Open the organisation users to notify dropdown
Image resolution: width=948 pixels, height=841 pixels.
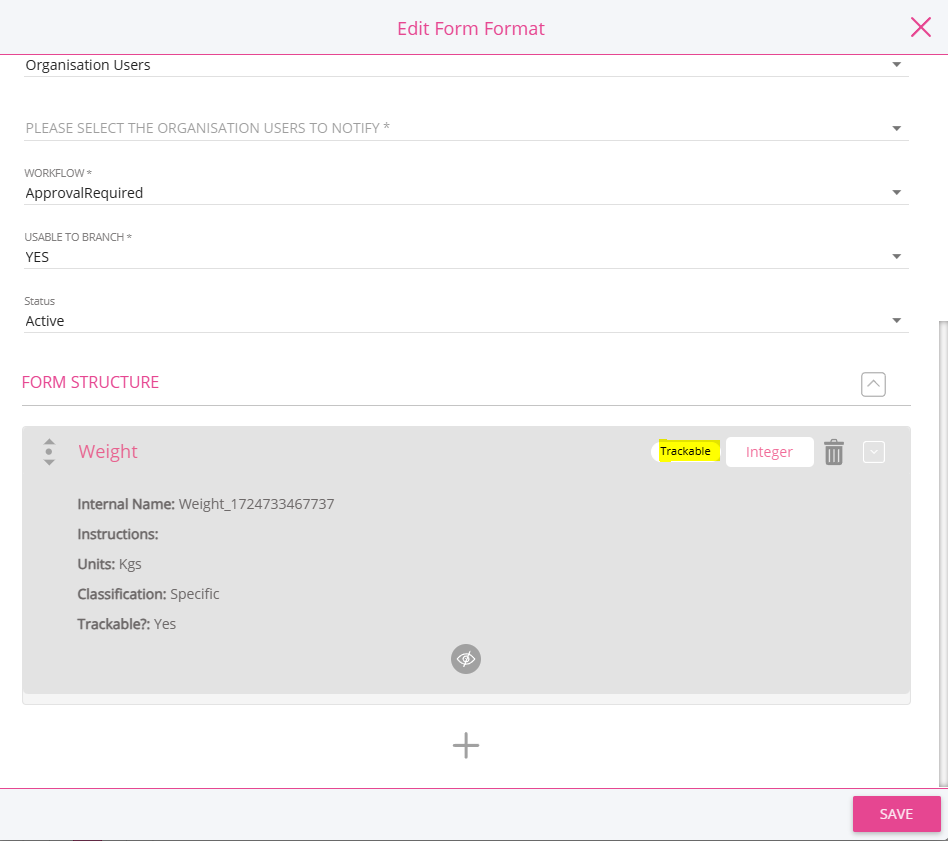coord(466,128)
